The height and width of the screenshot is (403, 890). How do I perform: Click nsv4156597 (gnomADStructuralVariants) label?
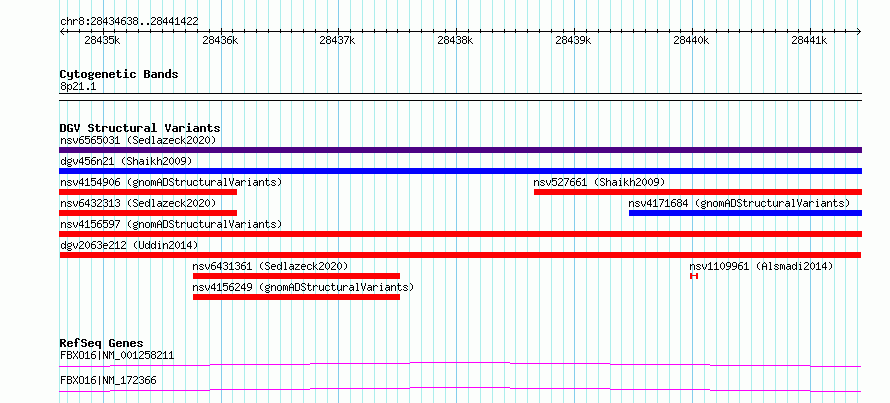click(171, 224)
